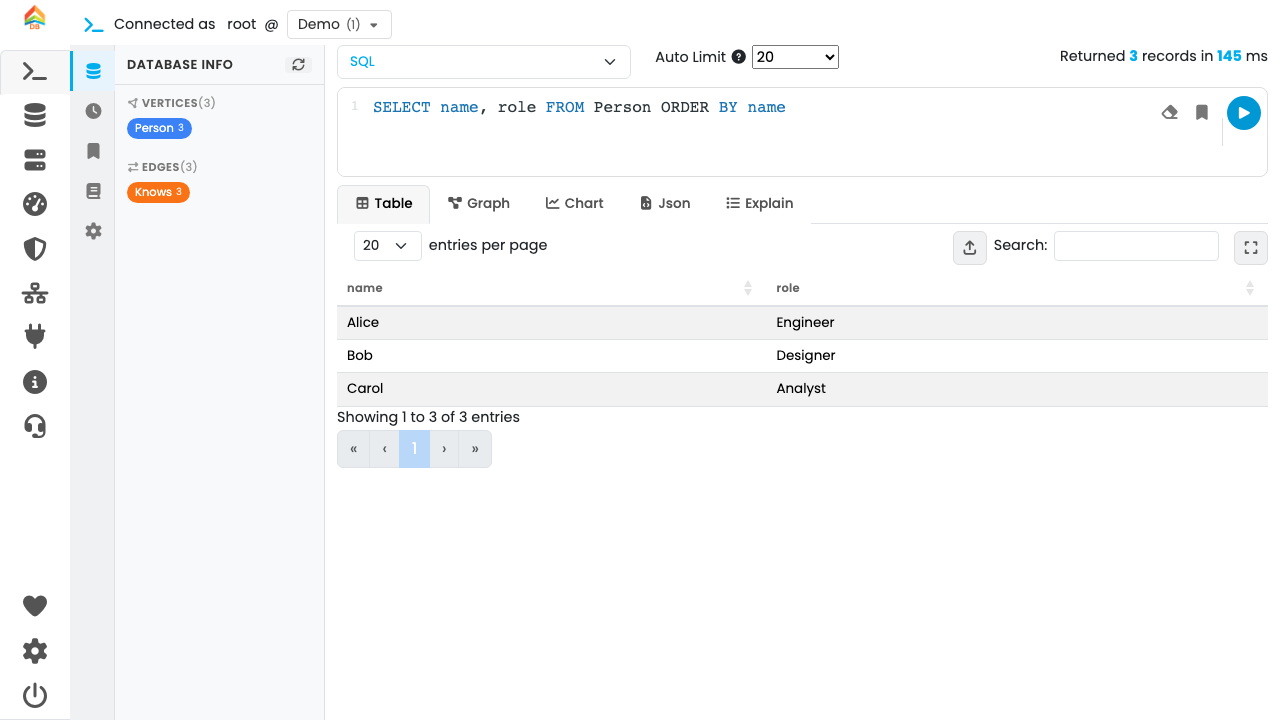
Task: Click the heart icon in sidebar
Action: click(x=35, y=606)
